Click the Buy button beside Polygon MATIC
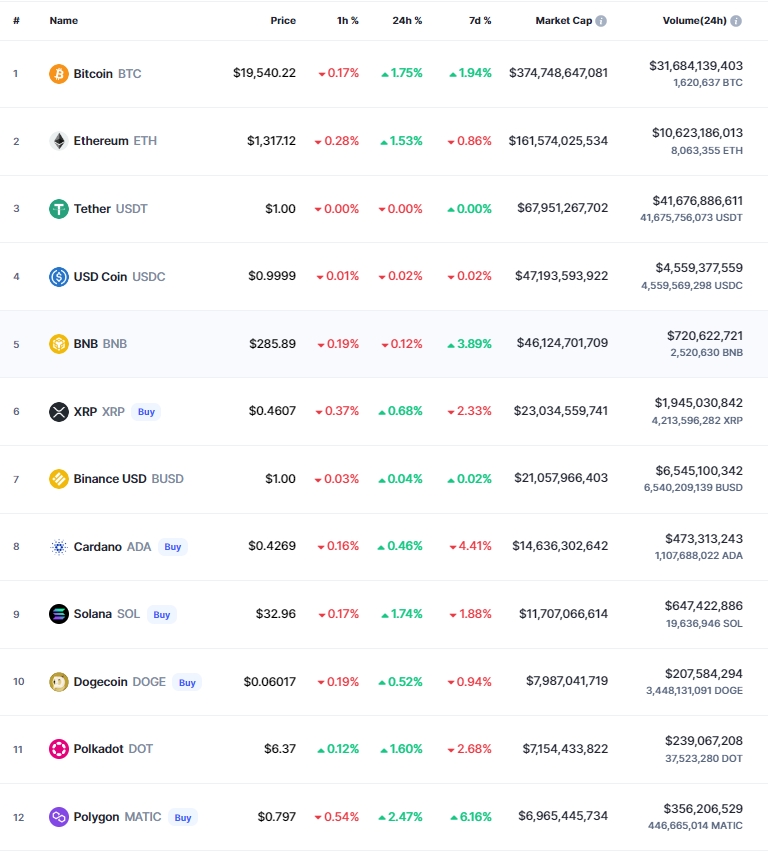768x855 pixels. coord(183,817)
